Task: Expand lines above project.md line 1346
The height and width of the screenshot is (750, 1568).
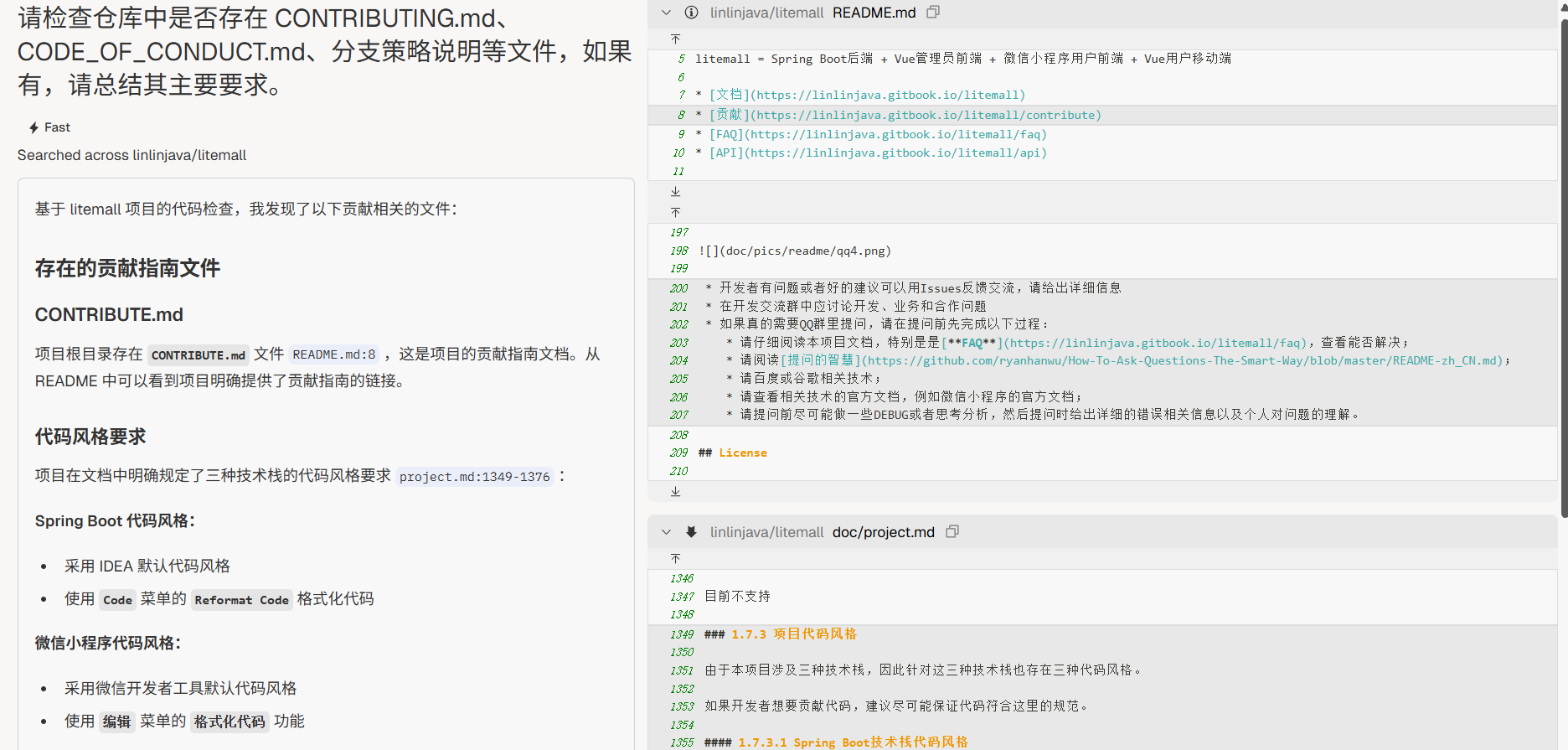Action: coord(676,559)
